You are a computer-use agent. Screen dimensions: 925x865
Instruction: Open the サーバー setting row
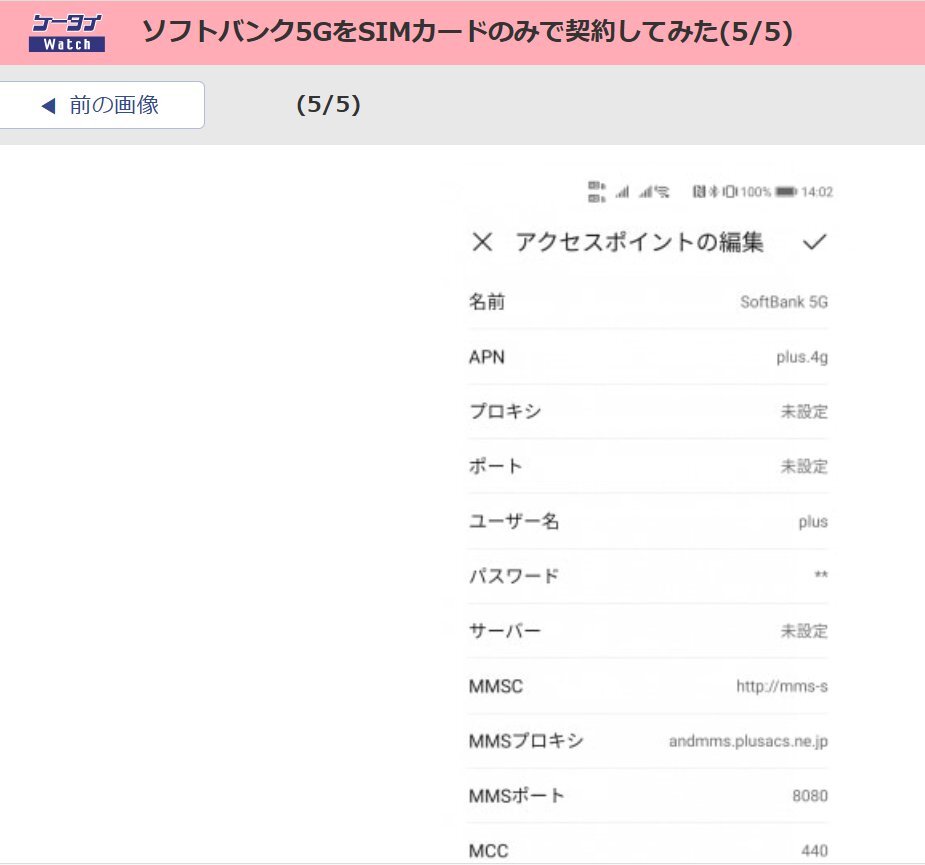(648, 632)
